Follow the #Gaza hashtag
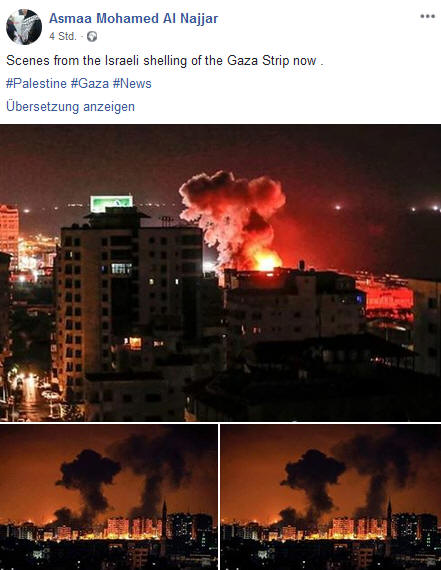Viewport: 441px width, 570px height. pos(90,84)
